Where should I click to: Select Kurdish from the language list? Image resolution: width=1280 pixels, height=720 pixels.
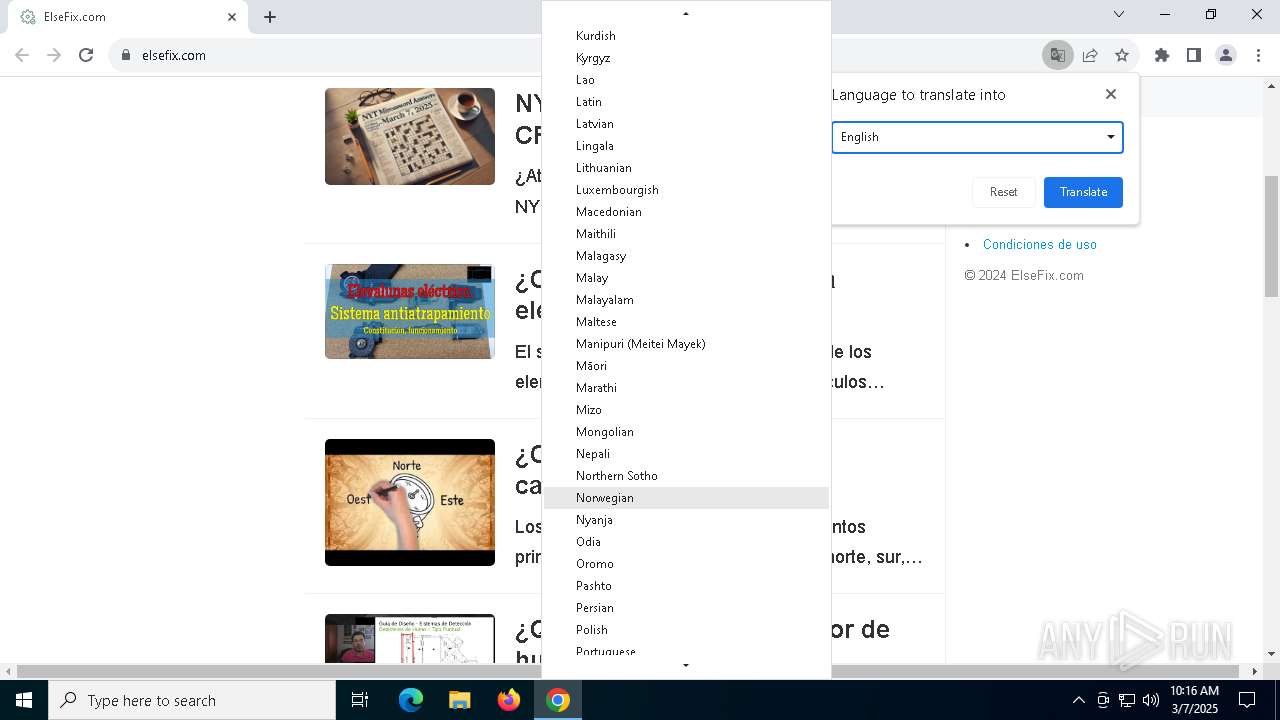[686, 36]
